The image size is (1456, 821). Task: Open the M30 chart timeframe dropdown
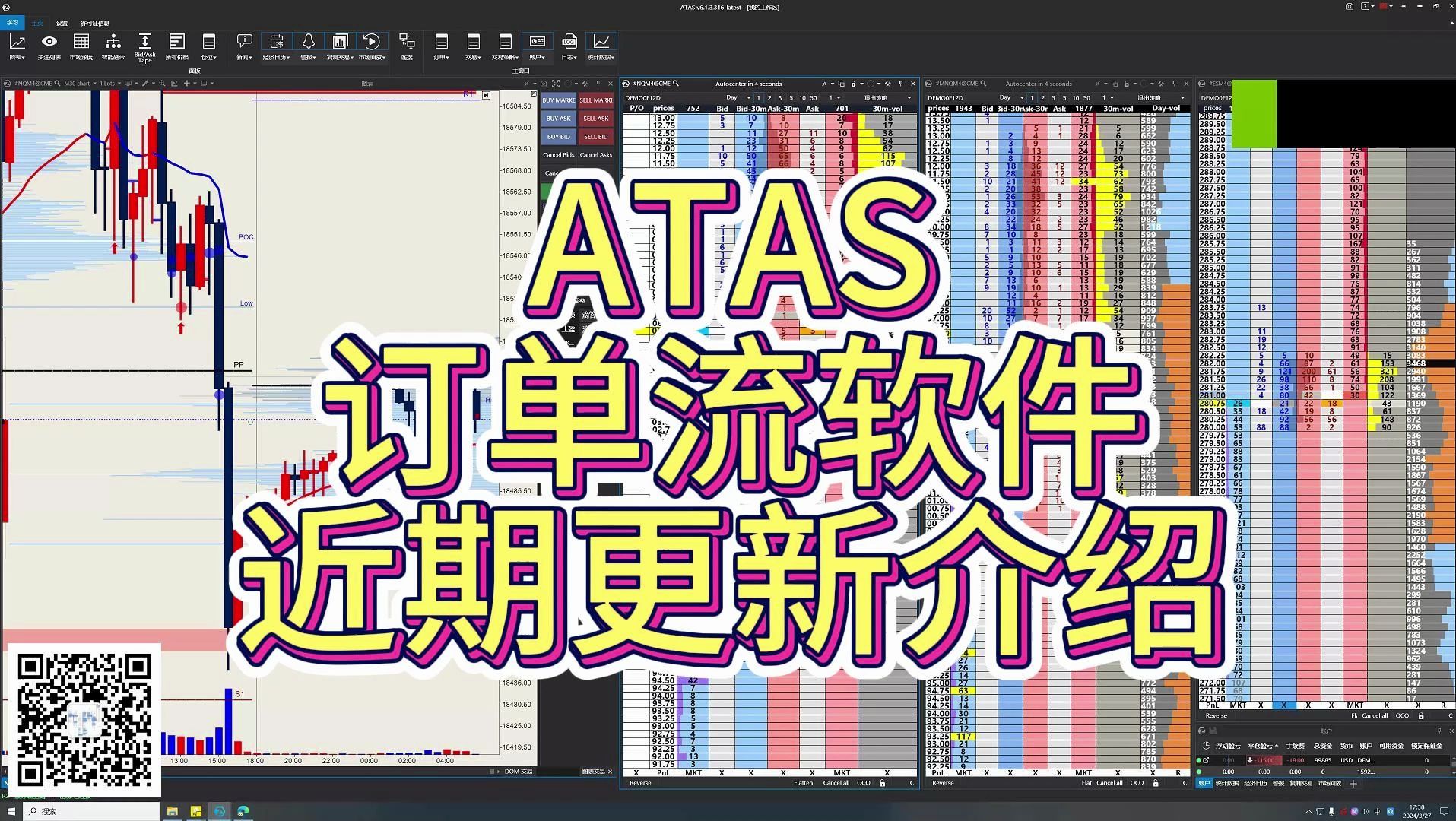79,84
